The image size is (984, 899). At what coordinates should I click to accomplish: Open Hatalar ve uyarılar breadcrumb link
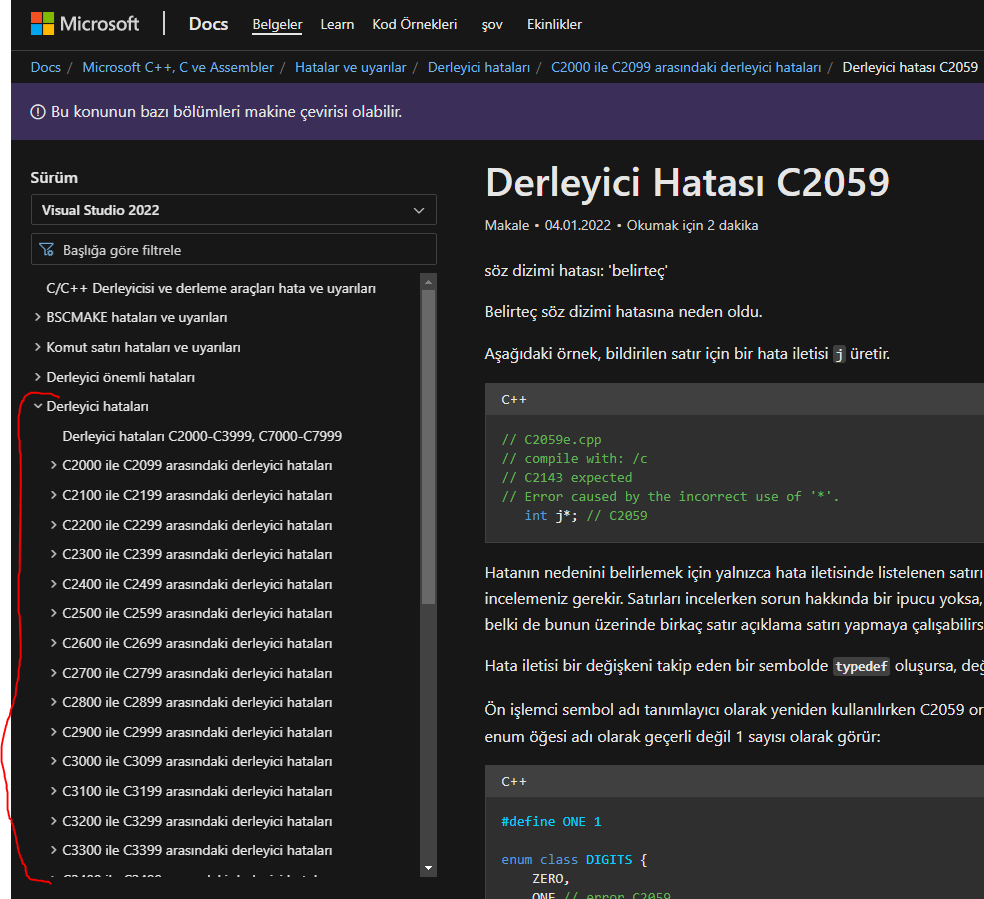350,67
